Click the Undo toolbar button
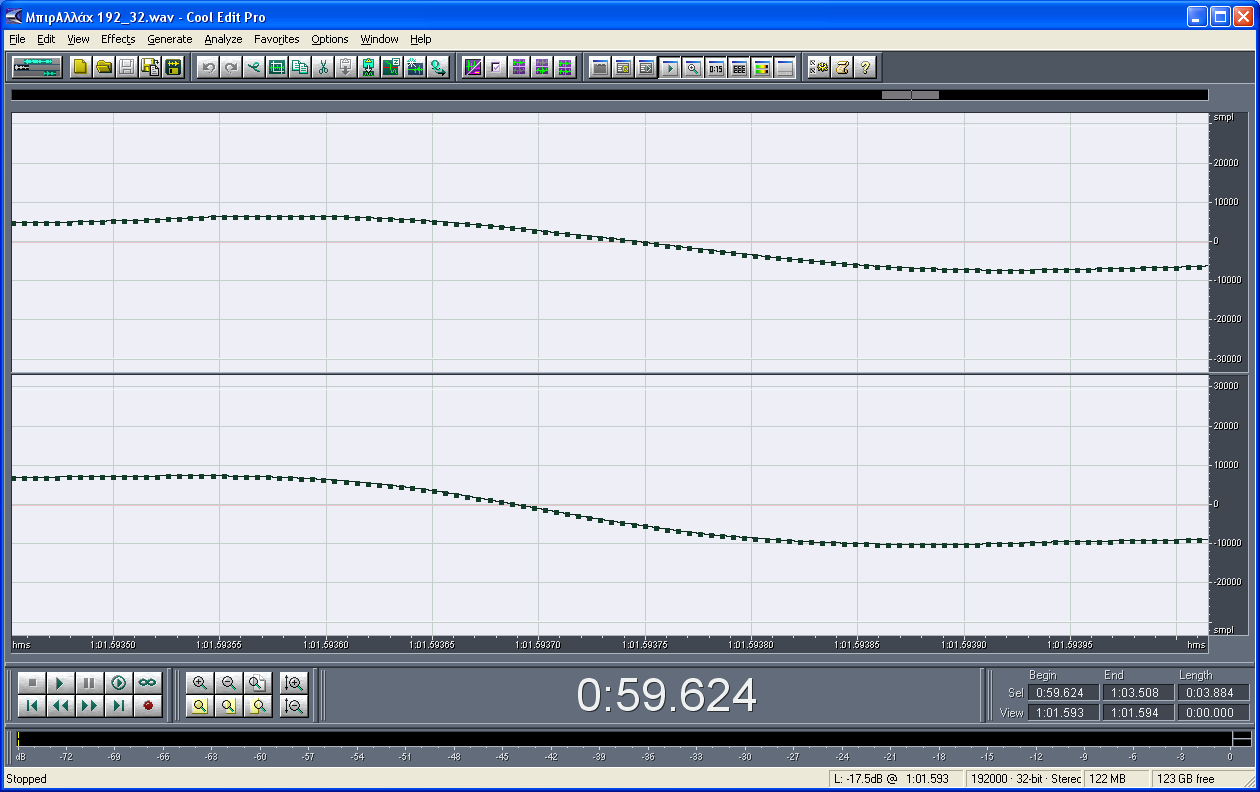1260x792 pixels. [x=208, y=67]
